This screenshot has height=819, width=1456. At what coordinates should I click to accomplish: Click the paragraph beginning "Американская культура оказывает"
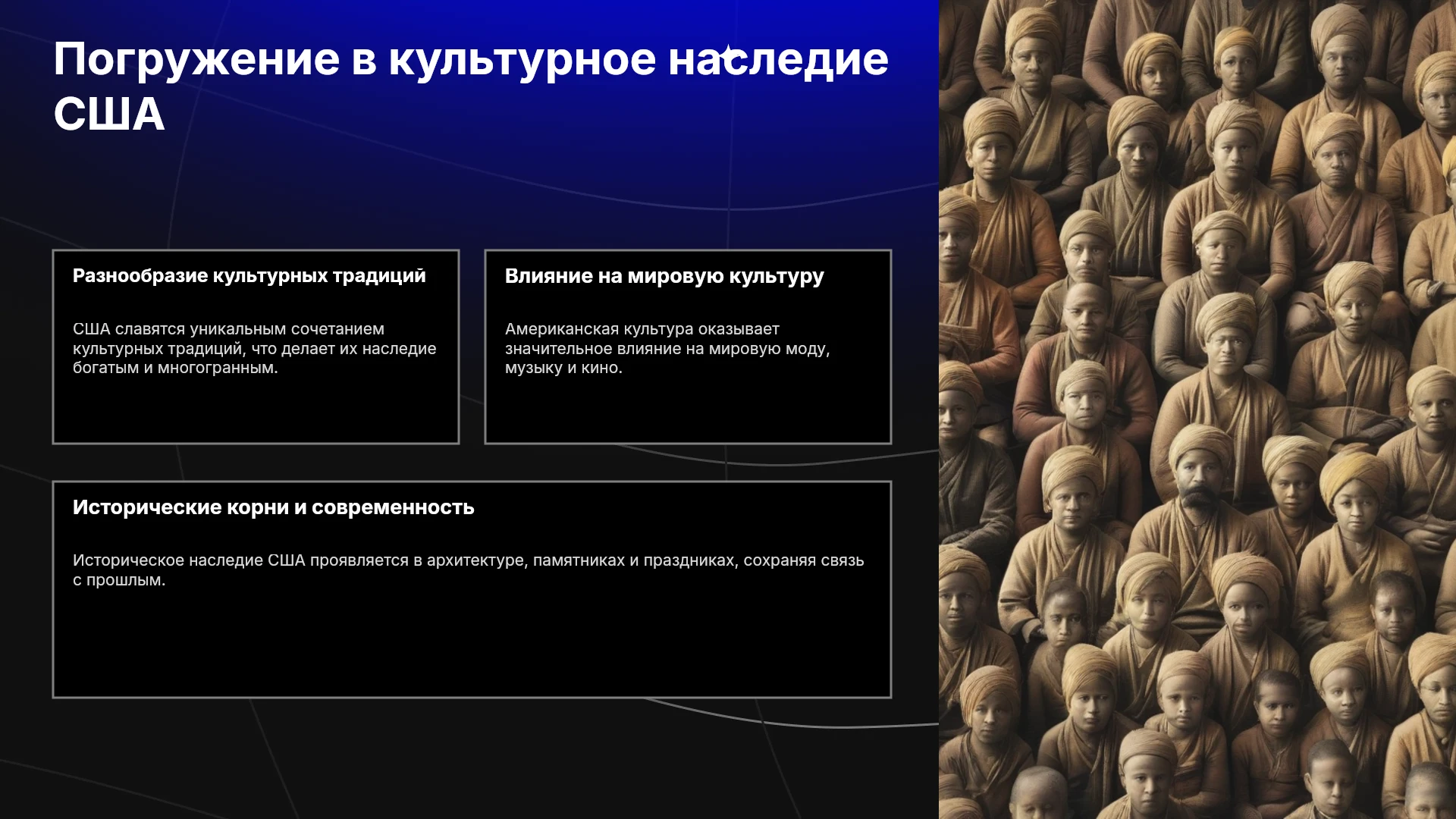(x=667, y=349)
